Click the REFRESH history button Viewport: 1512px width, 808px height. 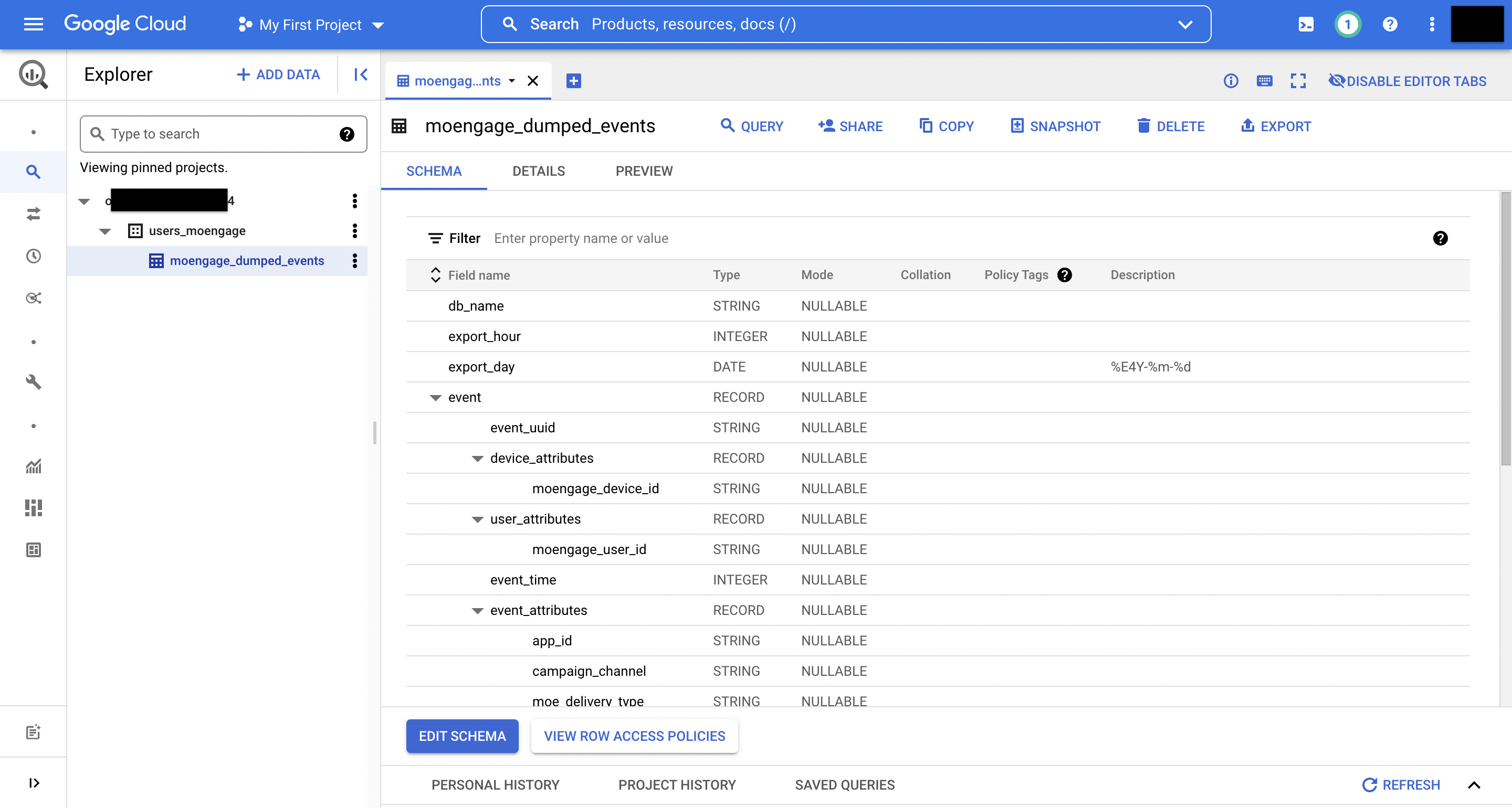pos(1401,784)
